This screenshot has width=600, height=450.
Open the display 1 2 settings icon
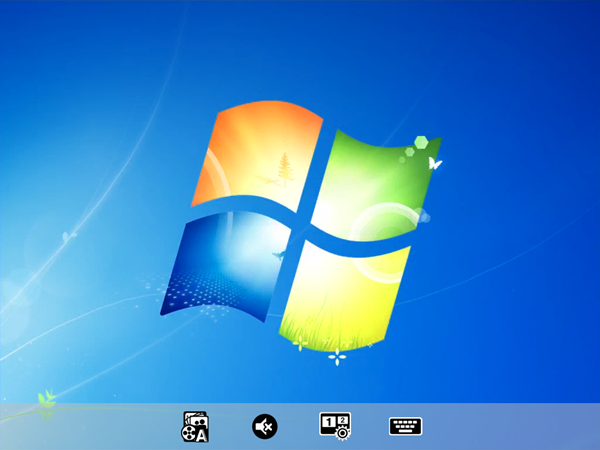(x=335, y=426)
